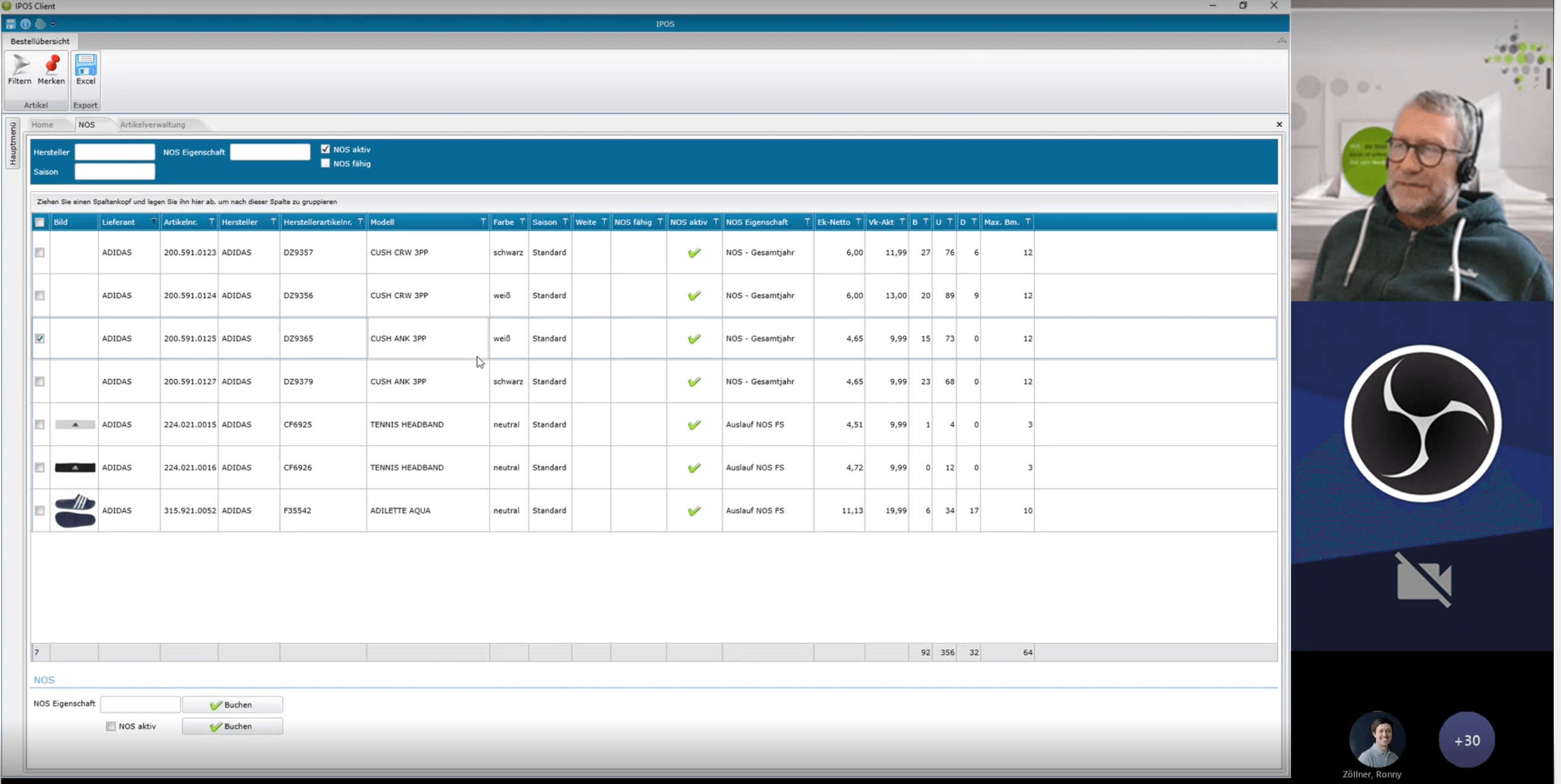The width and height of the screenshot is (1561, 784).
Task: Select the NOS tab
Action: [87, 124]
